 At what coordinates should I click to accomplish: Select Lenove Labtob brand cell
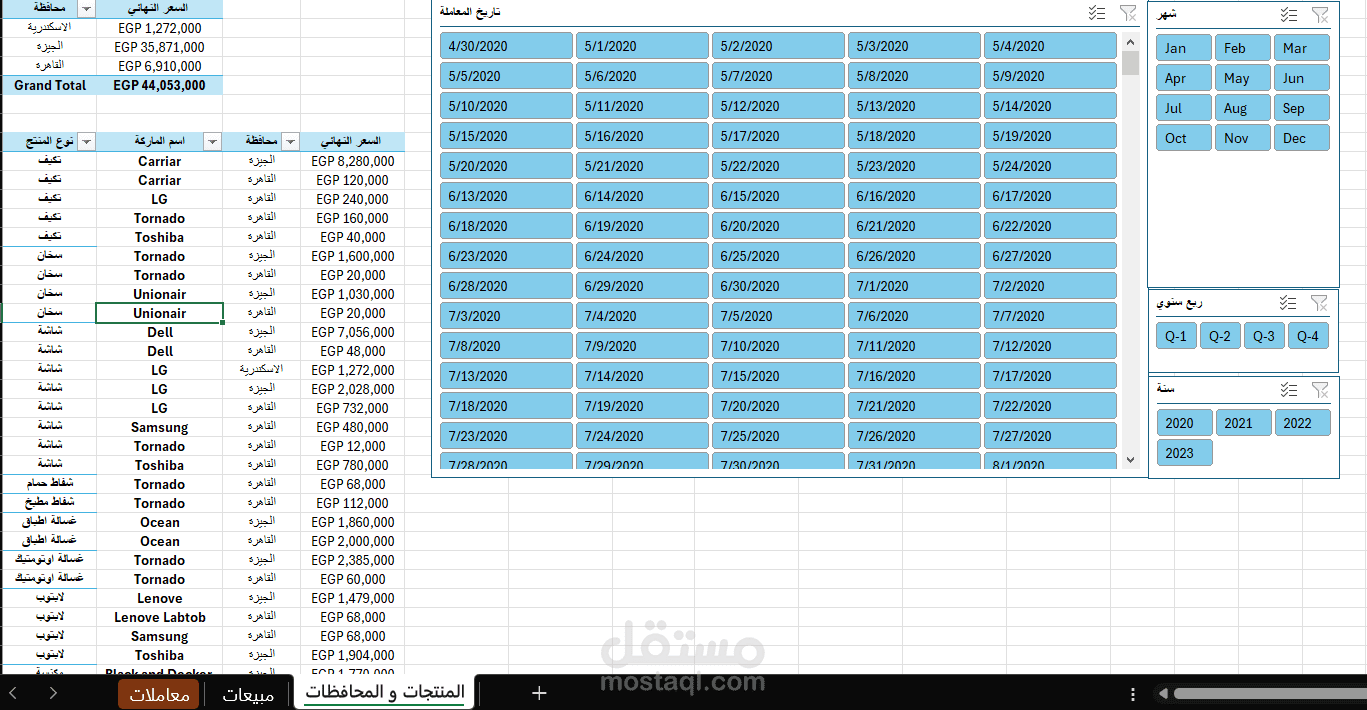click(x=159, y=617)
